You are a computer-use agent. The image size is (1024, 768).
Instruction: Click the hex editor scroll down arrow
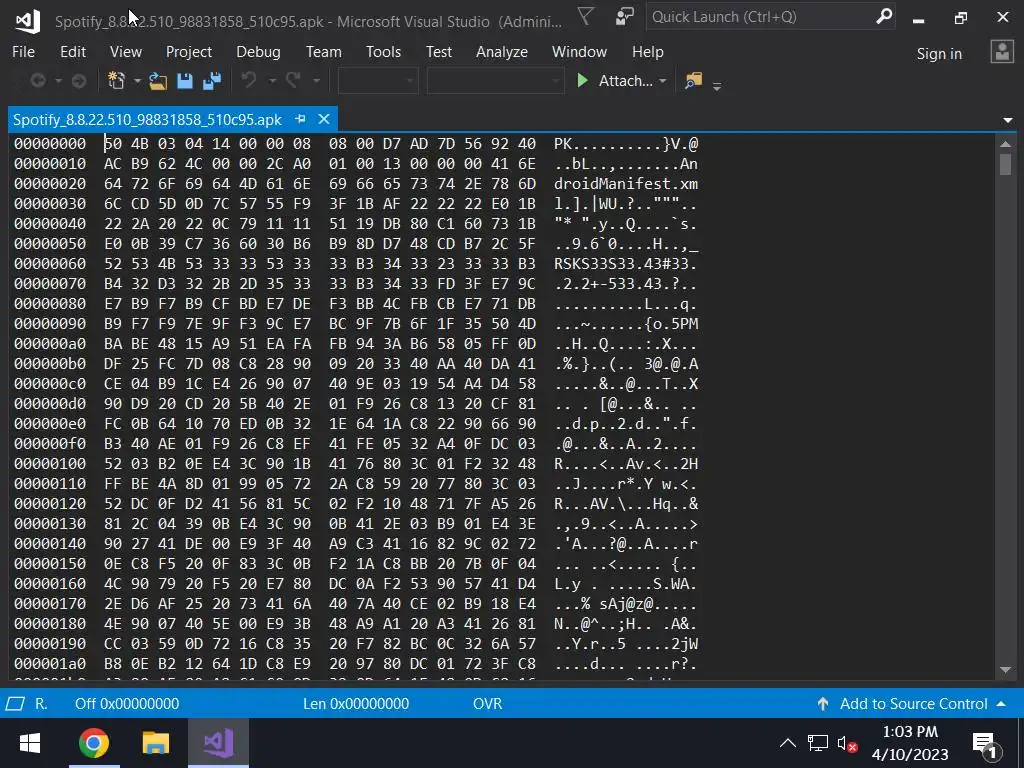point(1005,670)
